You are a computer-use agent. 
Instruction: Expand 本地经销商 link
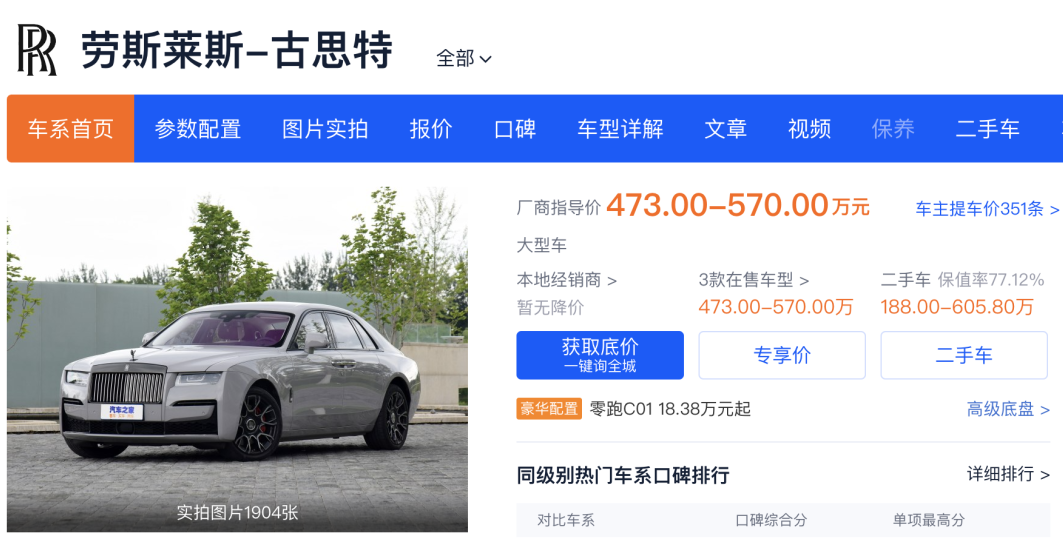point(567,280)
